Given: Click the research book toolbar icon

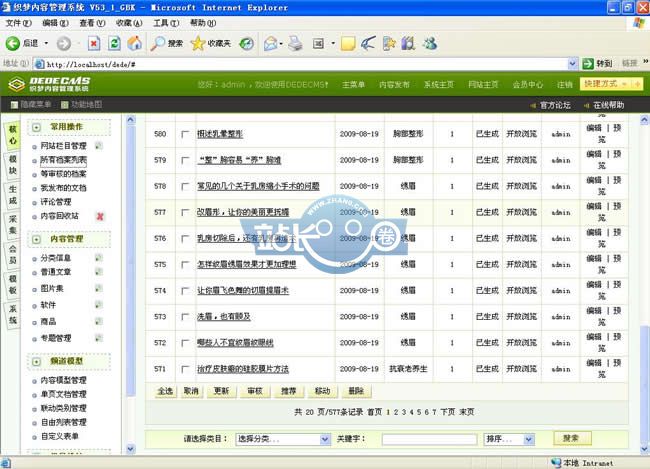Looking at the screenshot, I should pyautogui.click(x=408, y=43).
